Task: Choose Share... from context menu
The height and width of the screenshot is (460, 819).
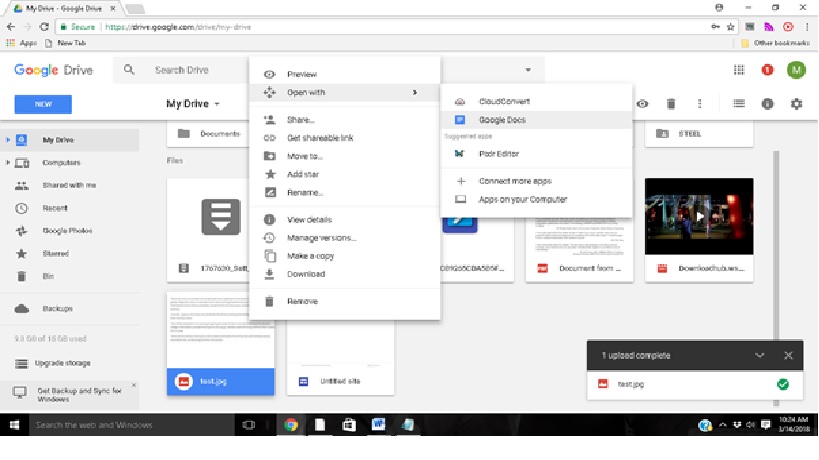Action: [345, 120]
